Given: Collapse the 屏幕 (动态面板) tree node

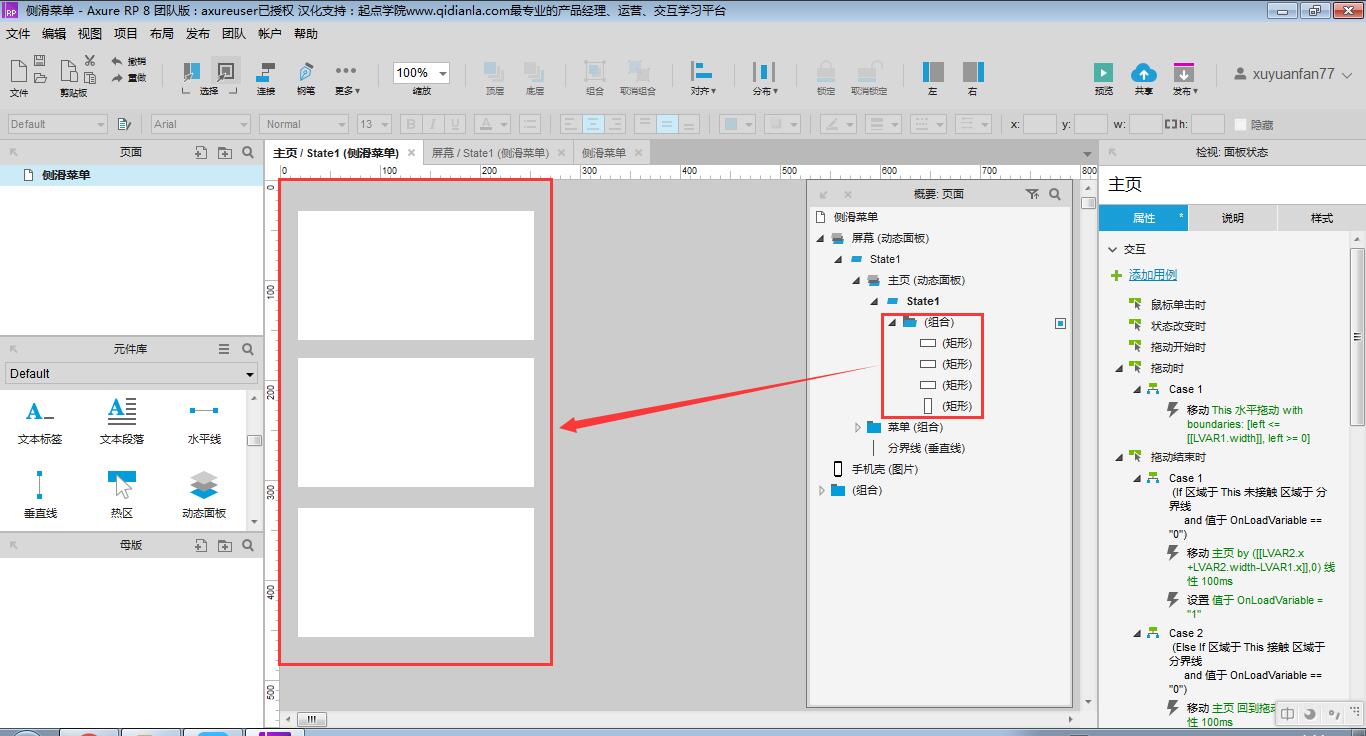Looking at the screenshot, I should point(820,238).
